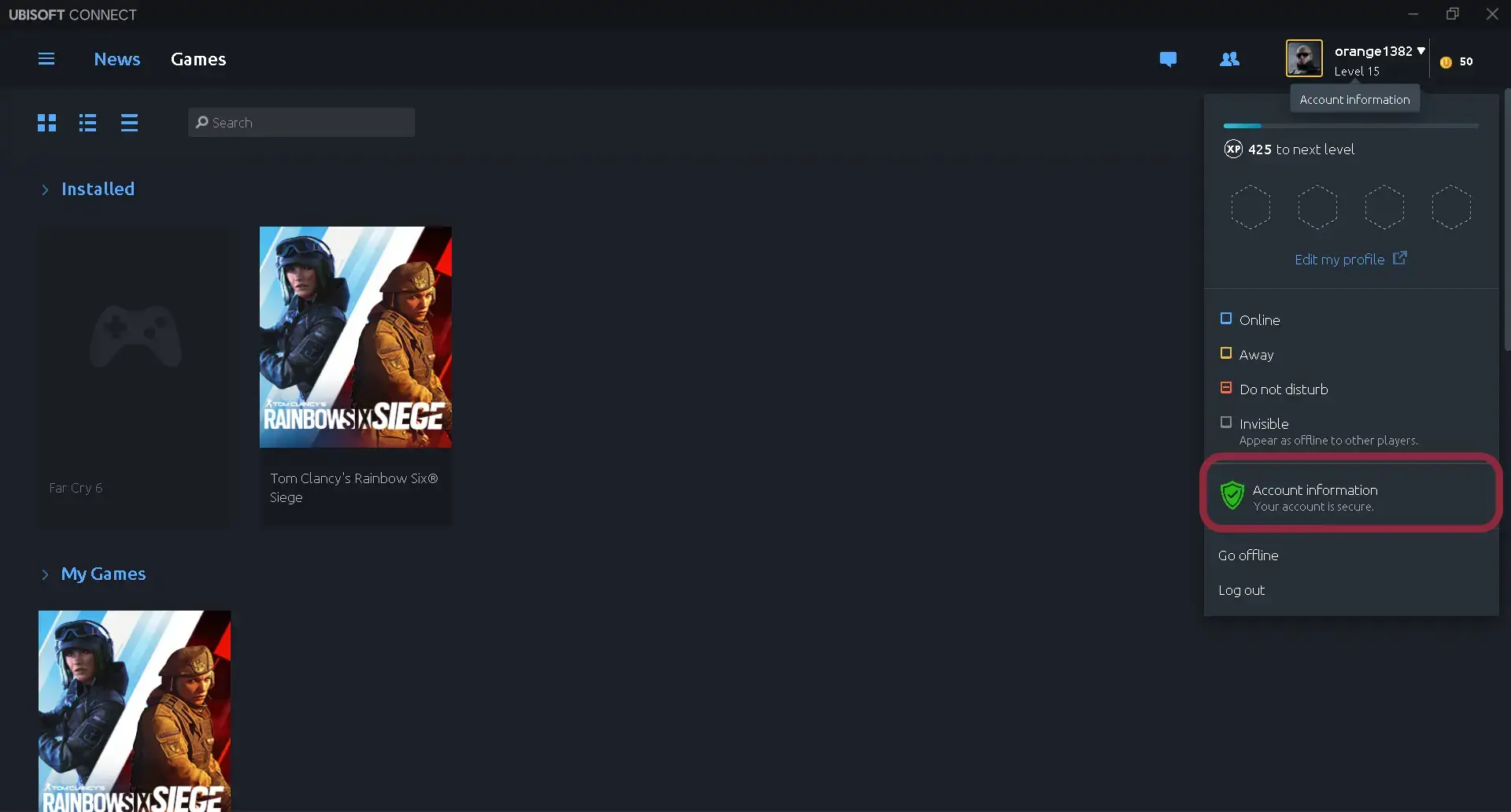Click the first empty badge hexagon
Screen dimensions: 1511x812
(1251, 208)
